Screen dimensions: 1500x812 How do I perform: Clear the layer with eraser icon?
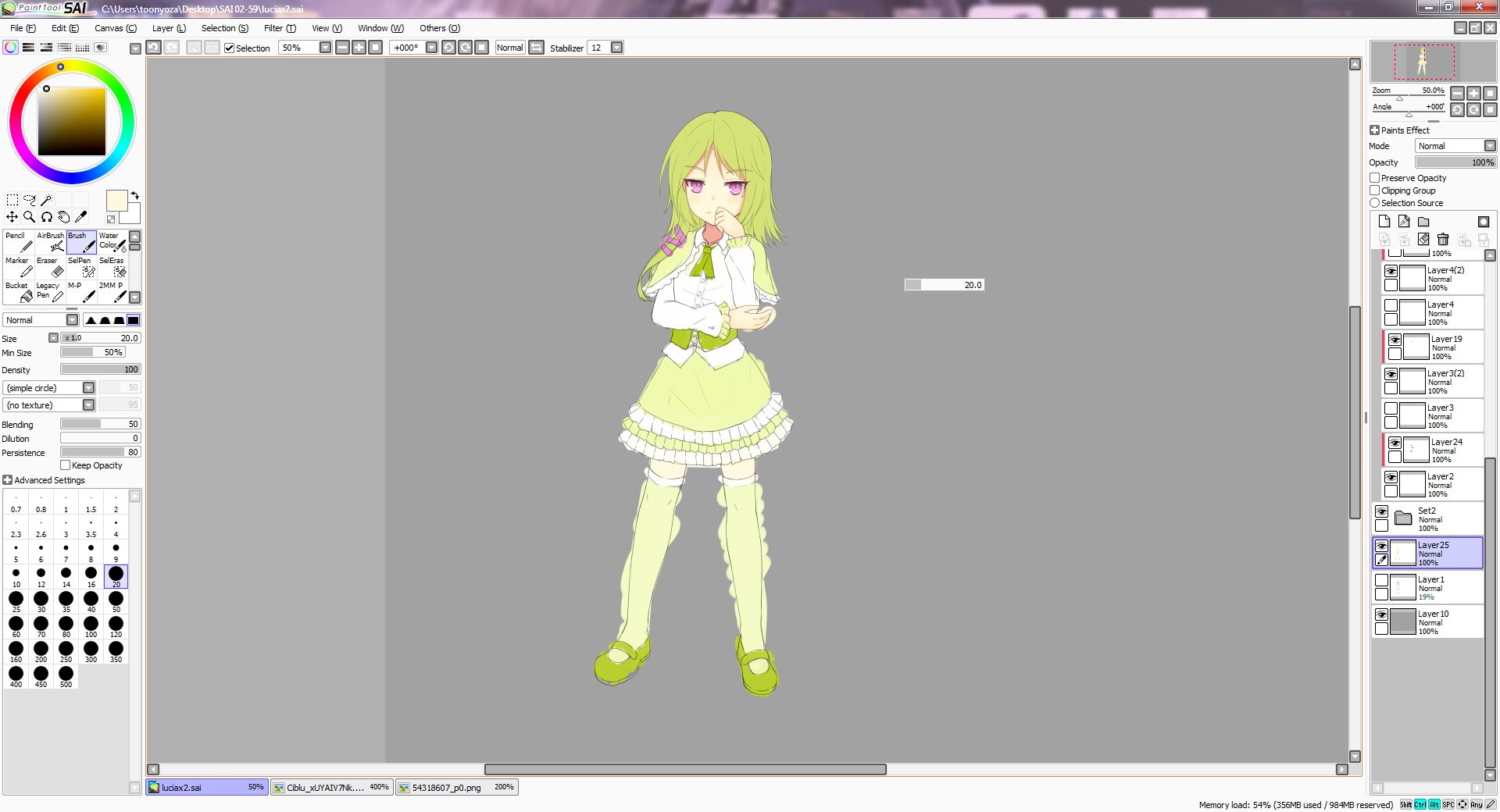point(1423,239)
